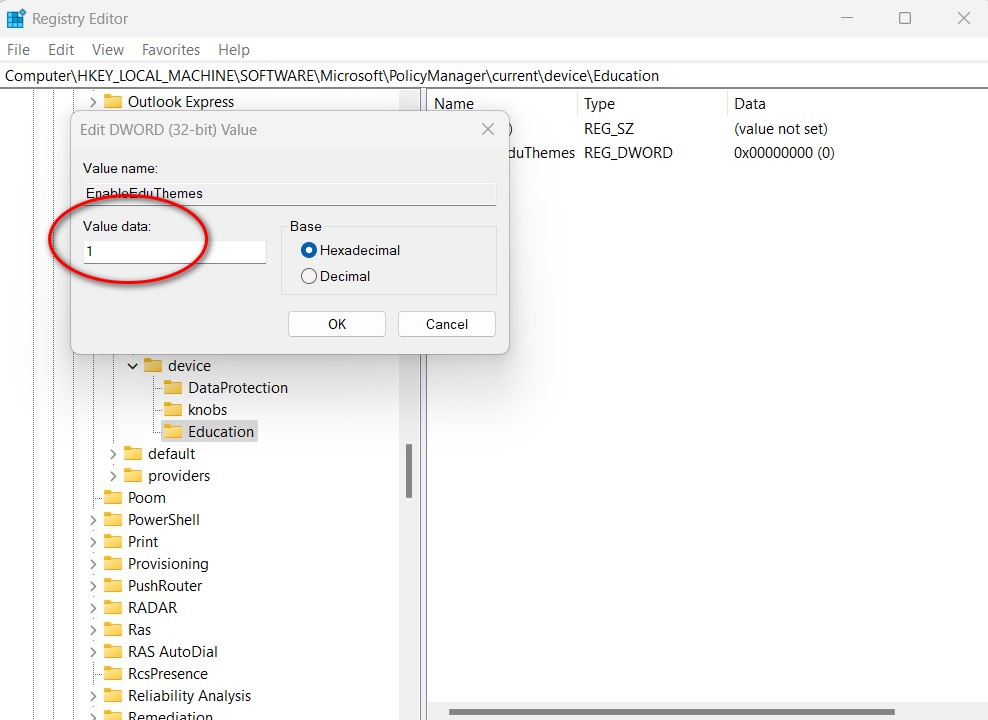
Task: Expand the default registry key
Action: pyautogui.click(x=111, y=453)
